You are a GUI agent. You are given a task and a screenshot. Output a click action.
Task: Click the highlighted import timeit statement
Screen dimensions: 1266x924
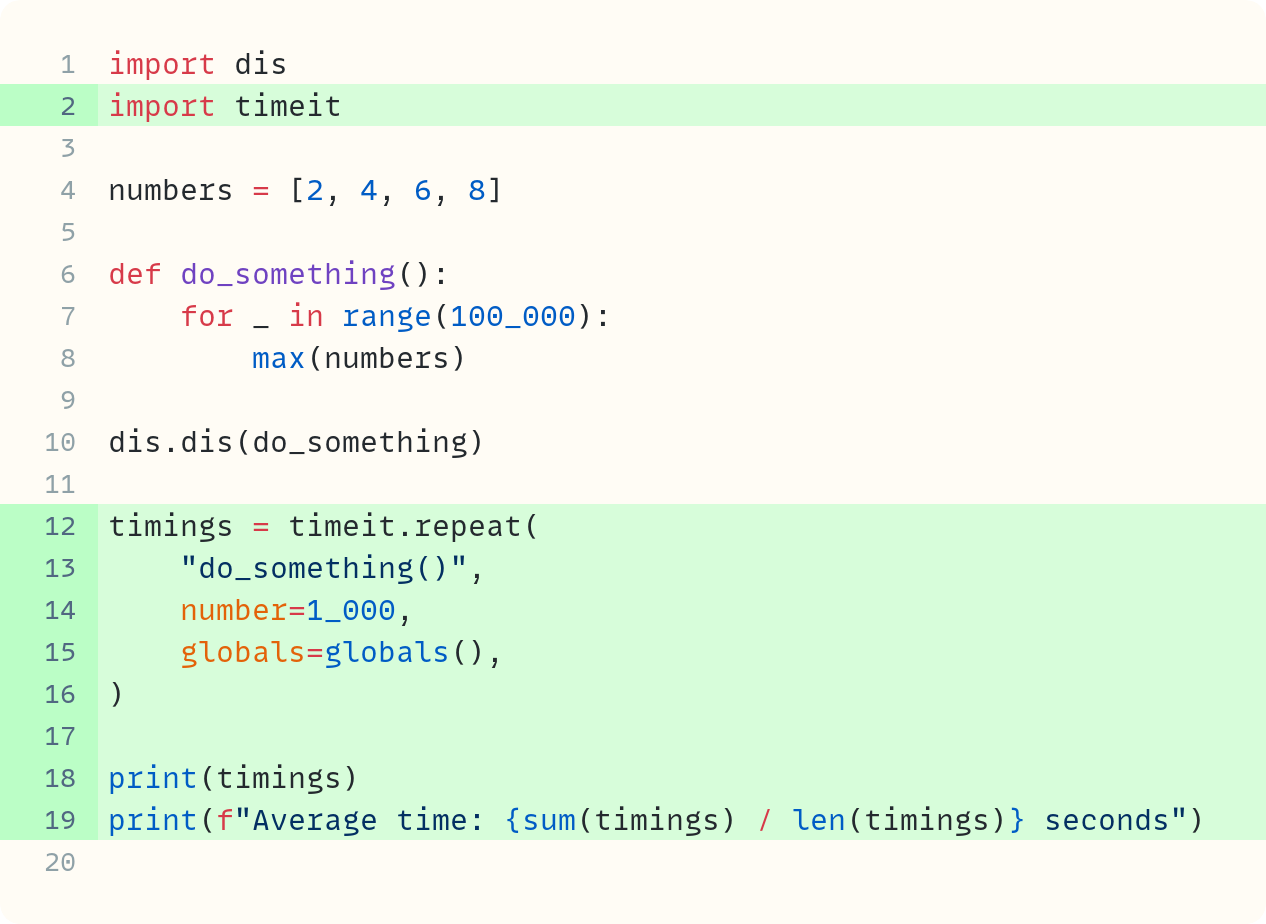(225, 106)
